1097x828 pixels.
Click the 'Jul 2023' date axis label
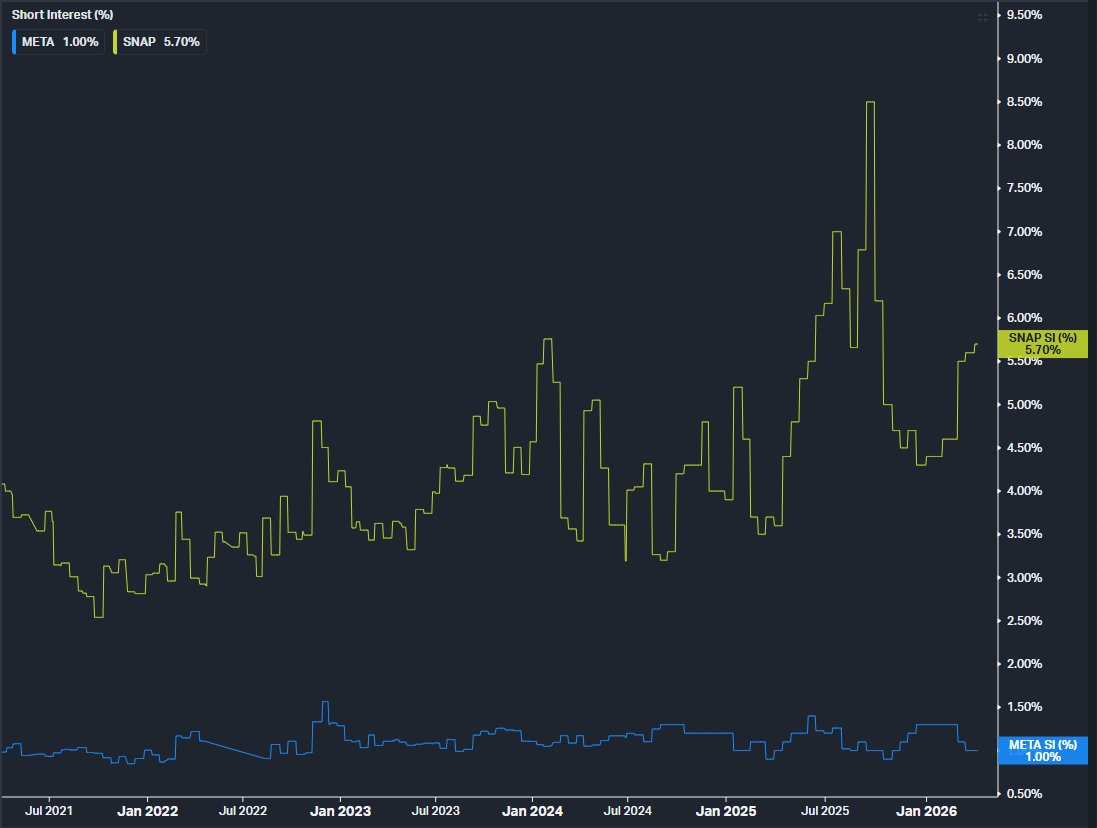[435, 811]
